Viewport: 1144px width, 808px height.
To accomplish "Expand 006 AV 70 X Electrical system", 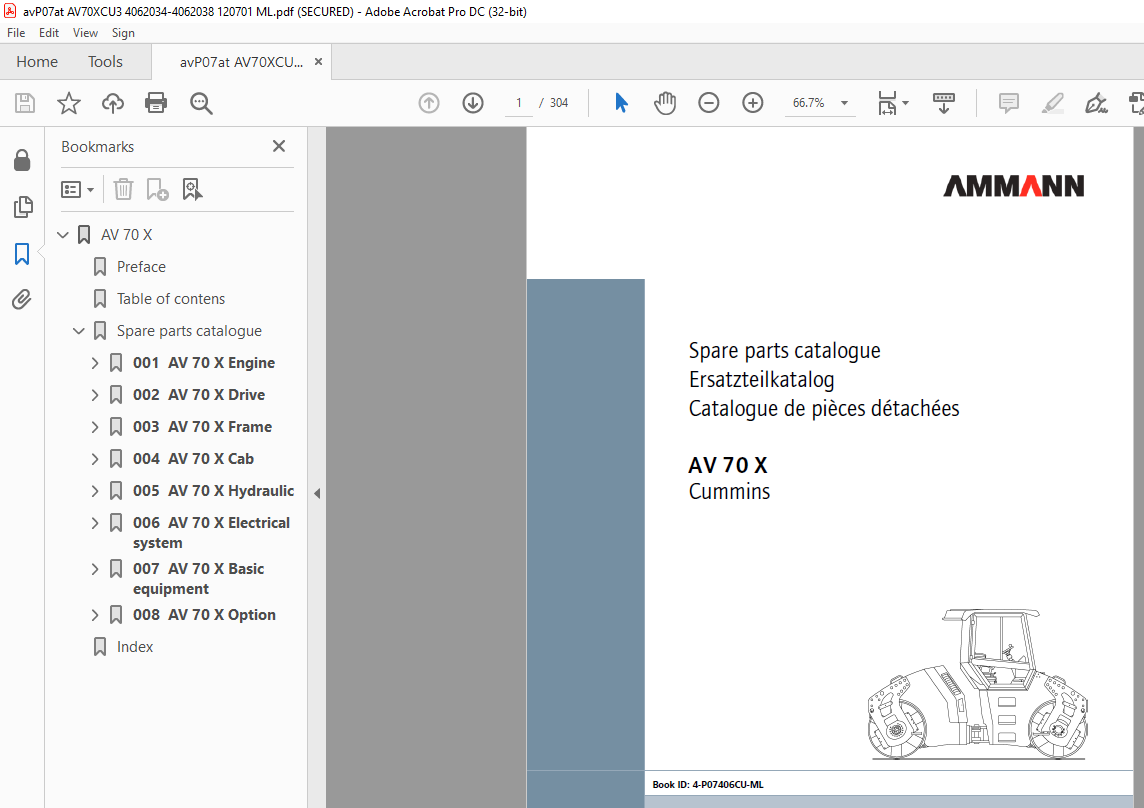I will [x=95, y=523].
